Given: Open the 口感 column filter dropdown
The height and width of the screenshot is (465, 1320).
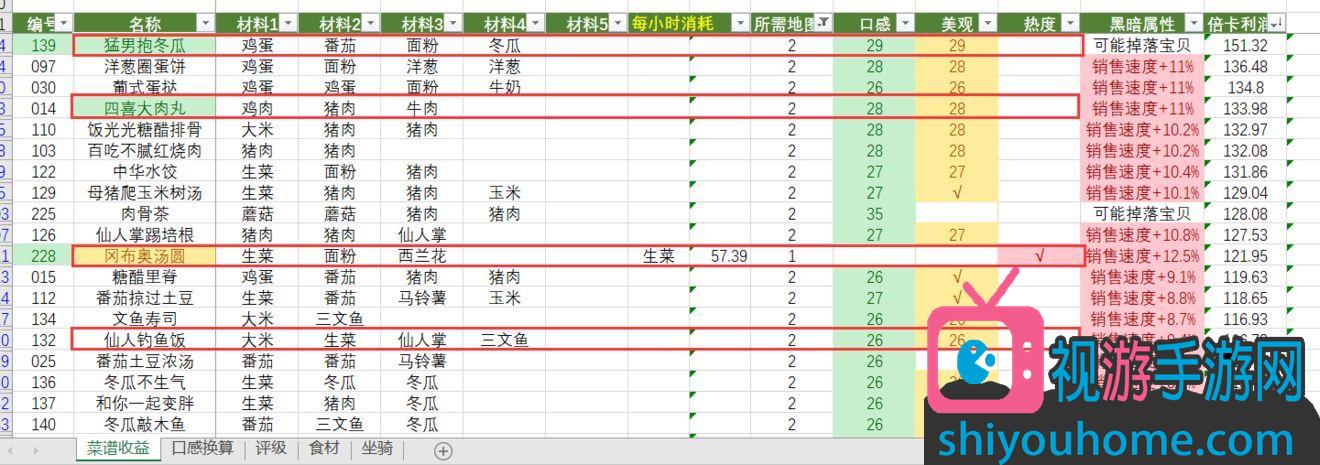Looking at the screenshot, I should click(x=904, y=22).
